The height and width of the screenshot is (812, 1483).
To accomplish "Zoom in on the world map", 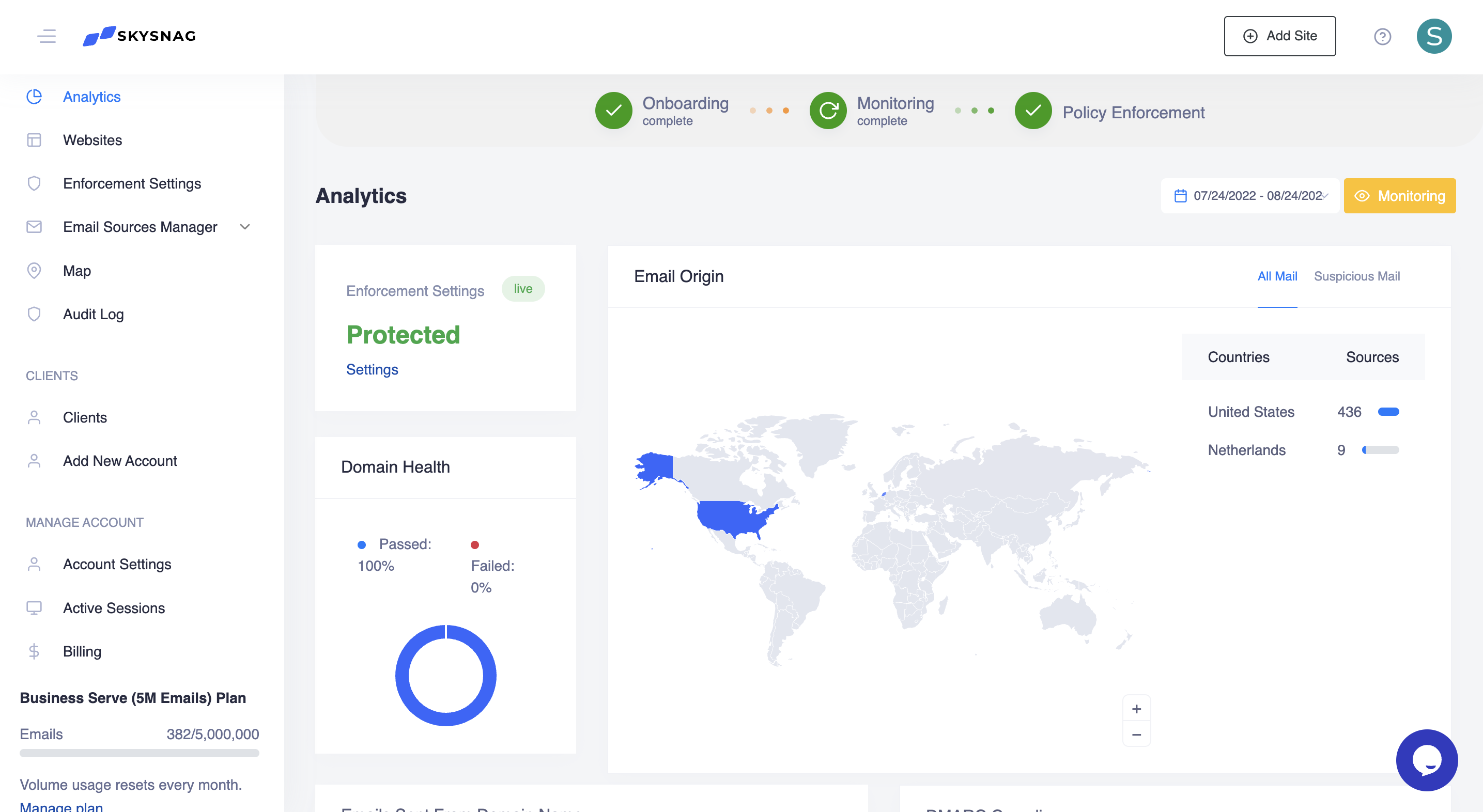I will point(1136,708).
